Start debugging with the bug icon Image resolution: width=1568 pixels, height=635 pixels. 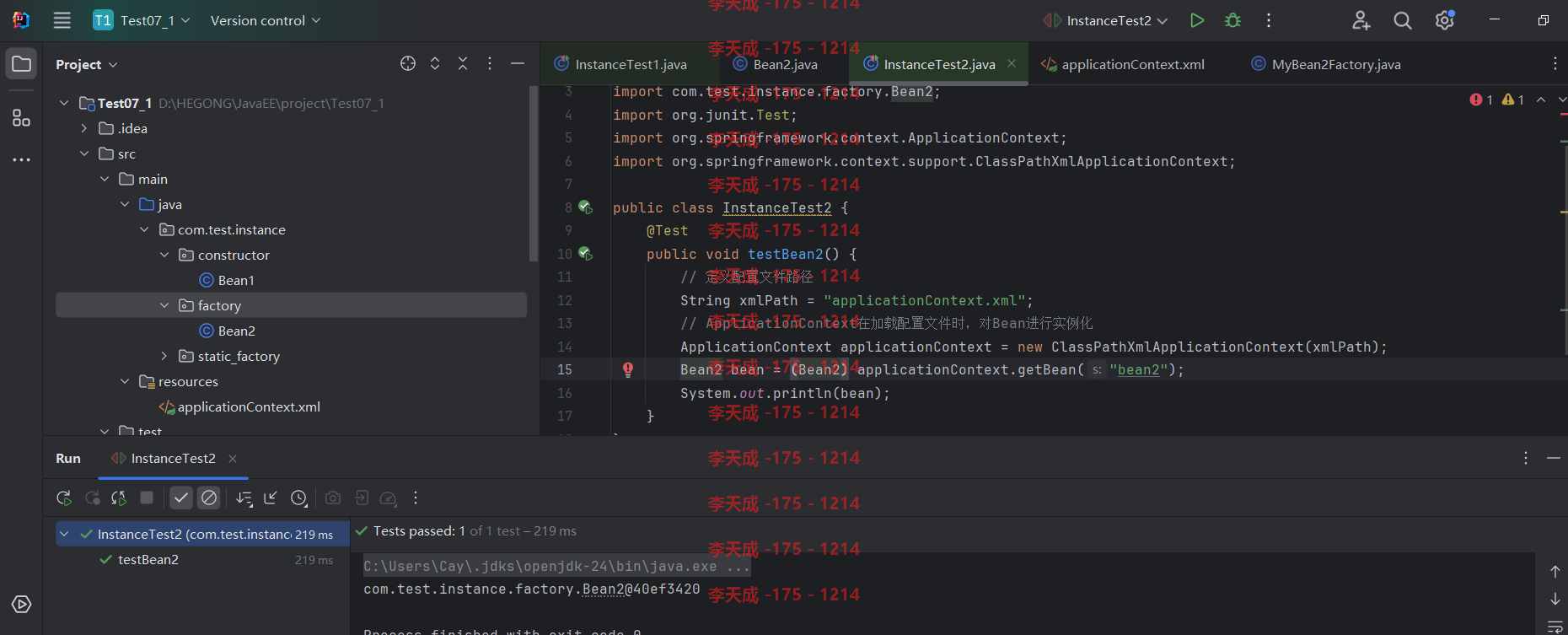coord(1232,20)
